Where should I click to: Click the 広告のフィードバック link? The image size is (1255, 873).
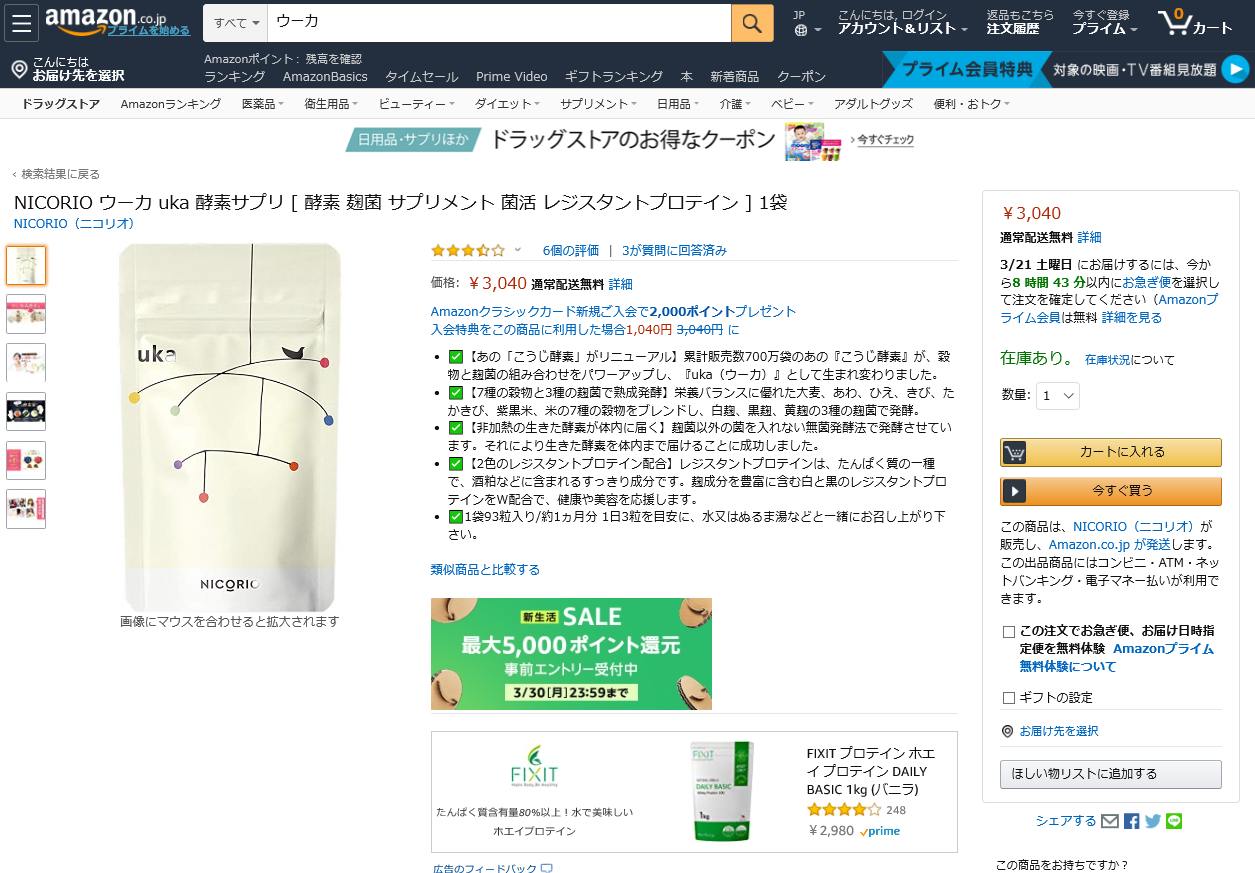(x=485, y=869)
